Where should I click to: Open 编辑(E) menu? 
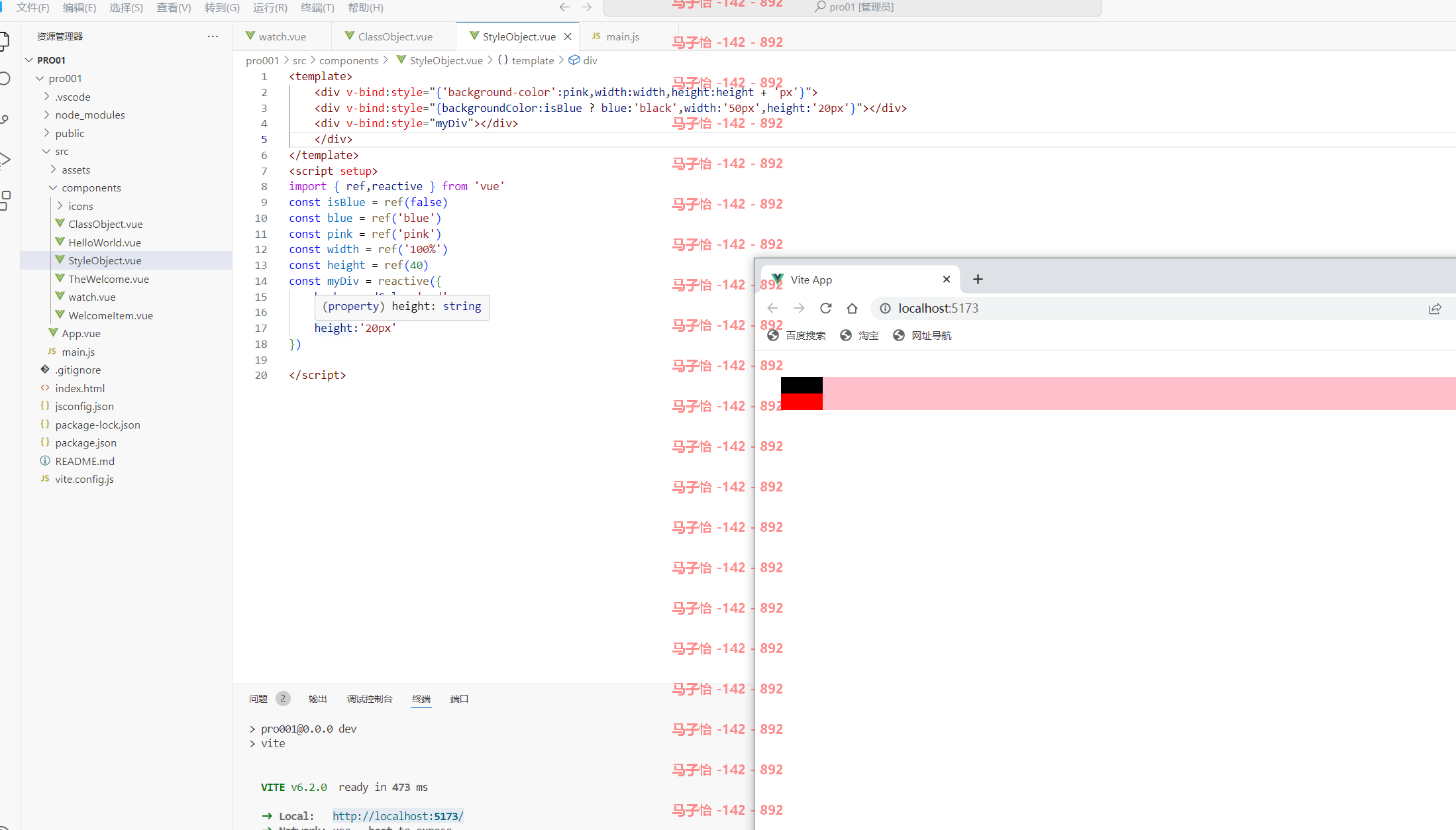[x=79, y=7]
